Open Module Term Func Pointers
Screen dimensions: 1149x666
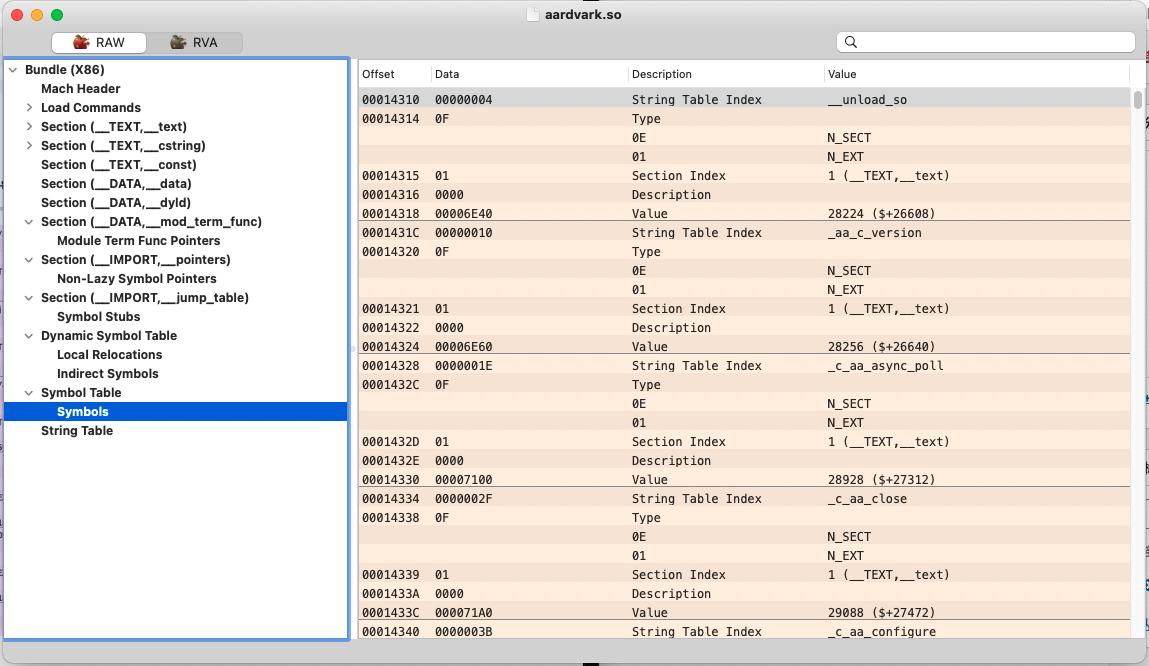(138, 241)
